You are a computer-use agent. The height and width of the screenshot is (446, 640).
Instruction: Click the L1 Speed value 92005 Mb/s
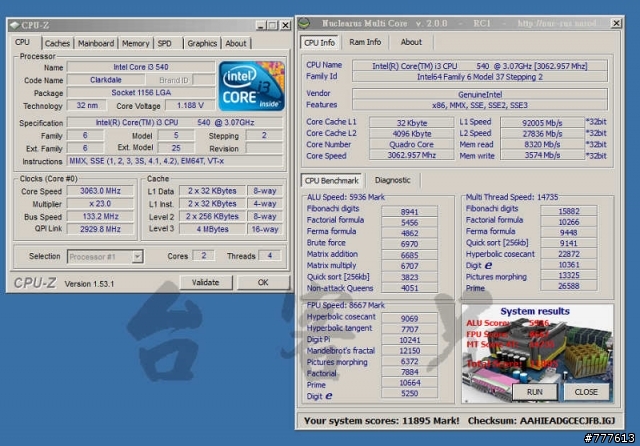click(x=542, y=122)
